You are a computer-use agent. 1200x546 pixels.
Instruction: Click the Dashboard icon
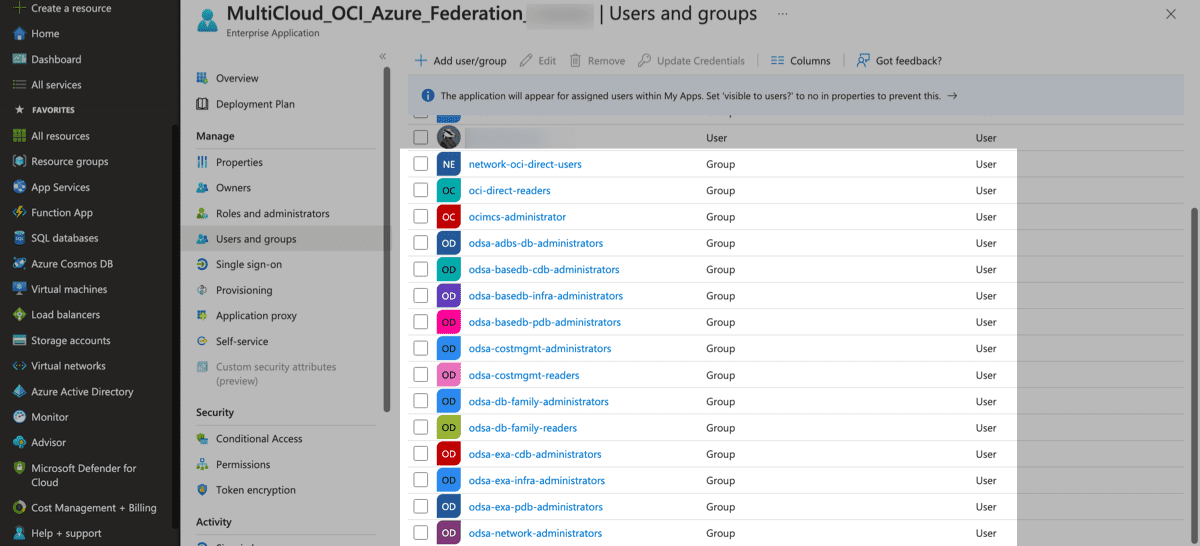[x=19, y=59]
